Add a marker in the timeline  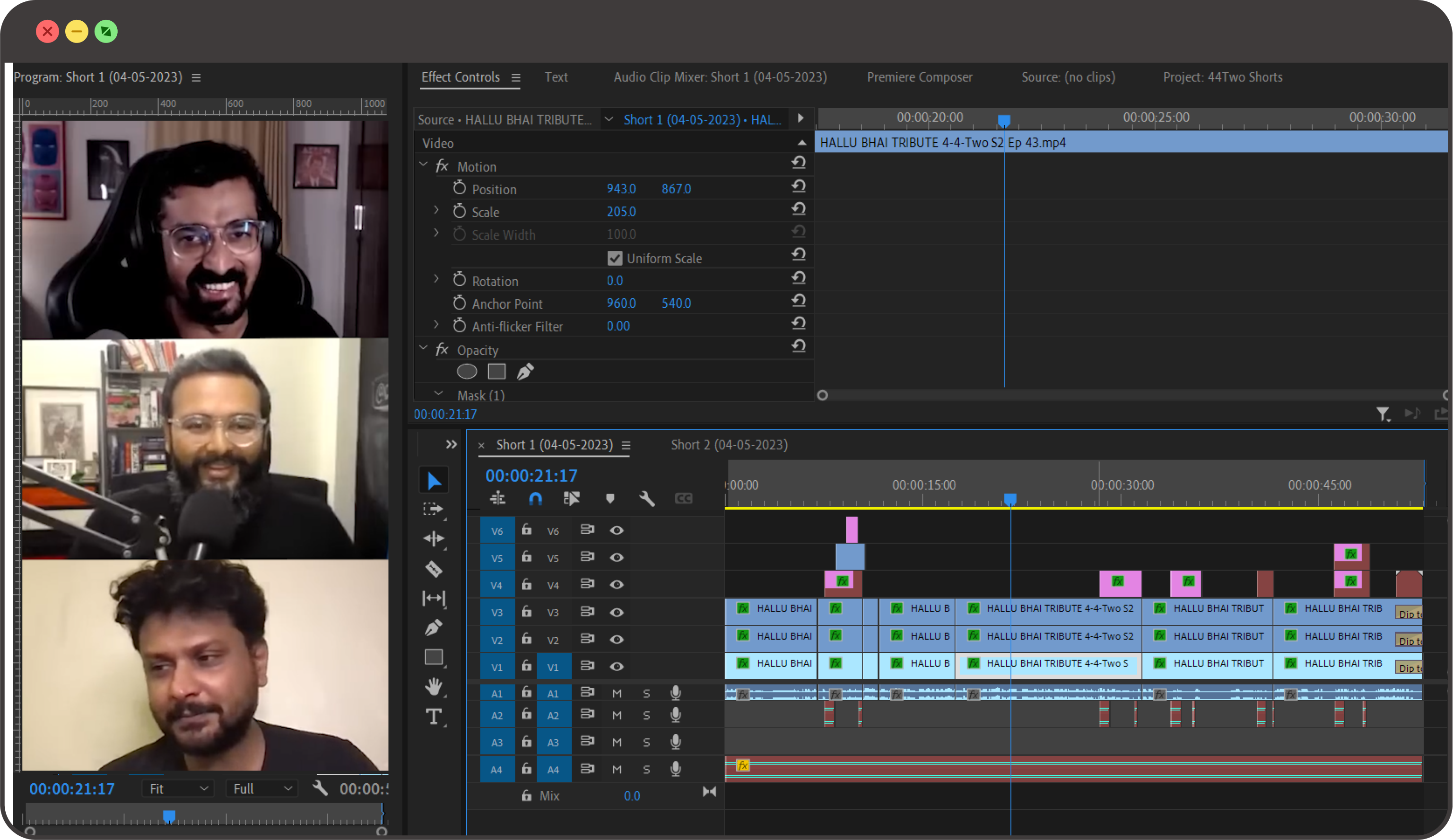pyautogui.click(x=610, y=499)
